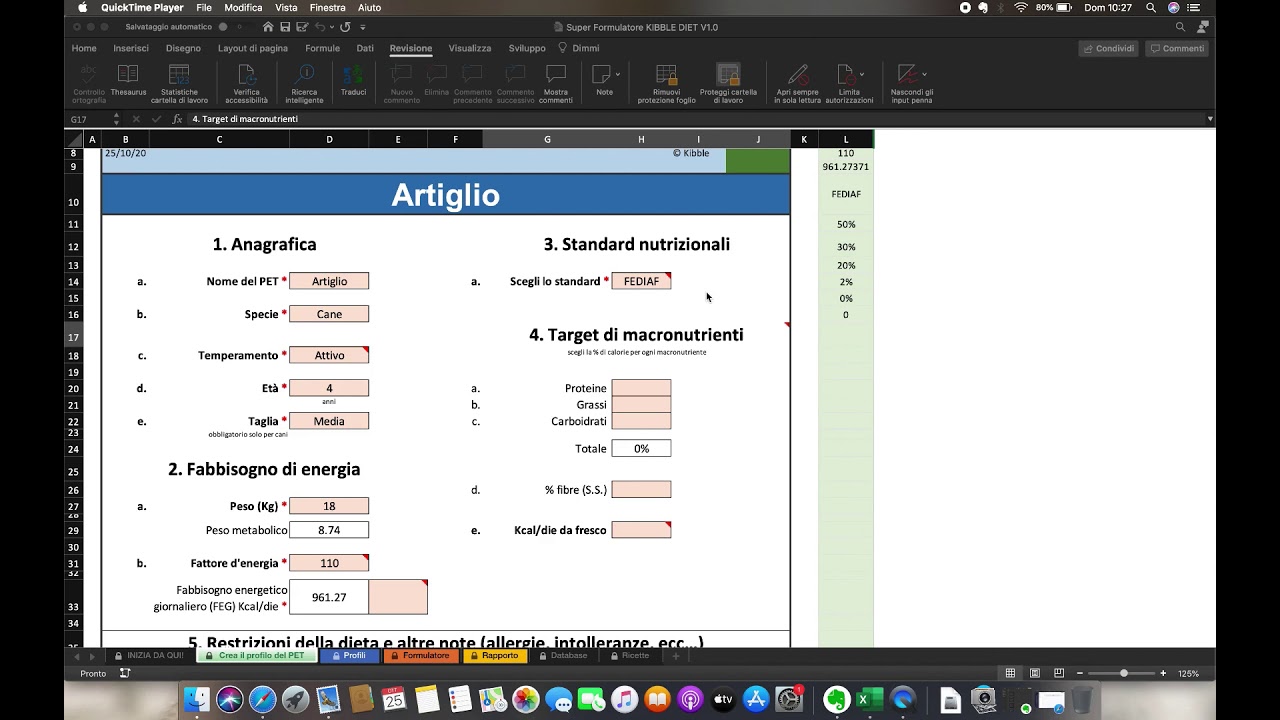
Task: Select the Temperamento cell Attivo
Action: [x=329, y=355]
